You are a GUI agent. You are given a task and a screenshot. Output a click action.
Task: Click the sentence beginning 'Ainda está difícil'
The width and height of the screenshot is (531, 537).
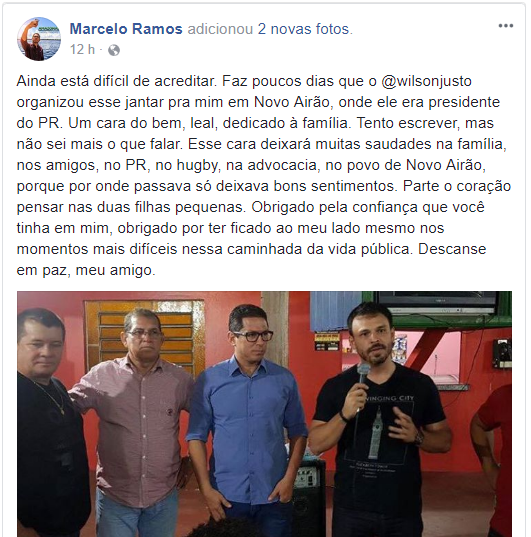point(116,81)
